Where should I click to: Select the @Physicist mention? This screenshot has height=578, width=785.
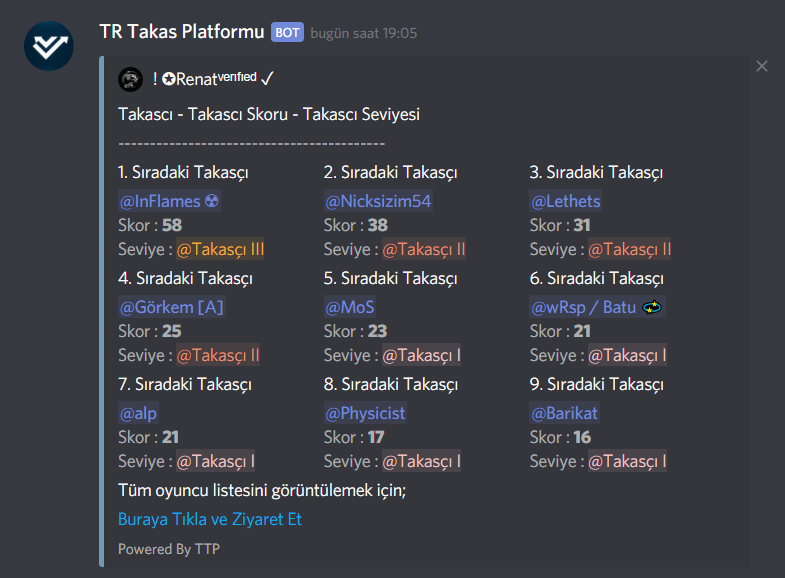pyautogui.click(x=365, y=413)
